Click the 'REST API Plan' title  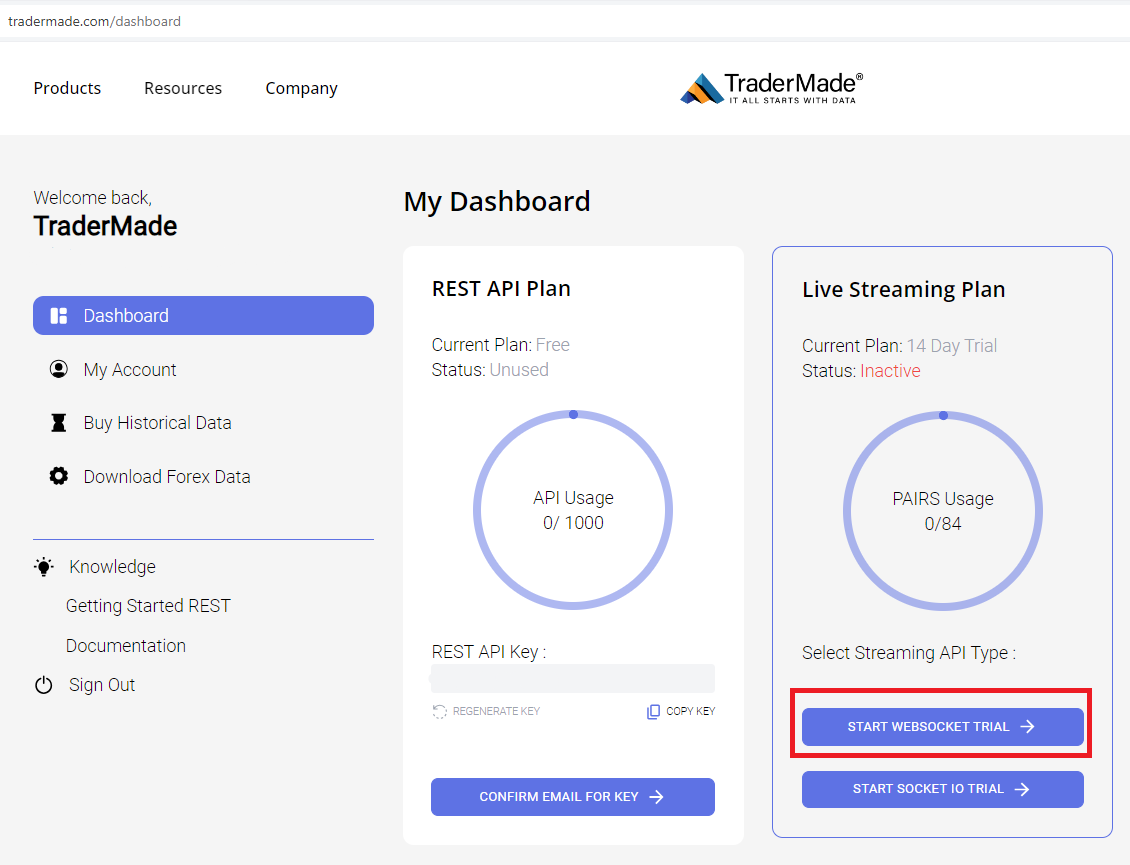(x=501, y=288)
